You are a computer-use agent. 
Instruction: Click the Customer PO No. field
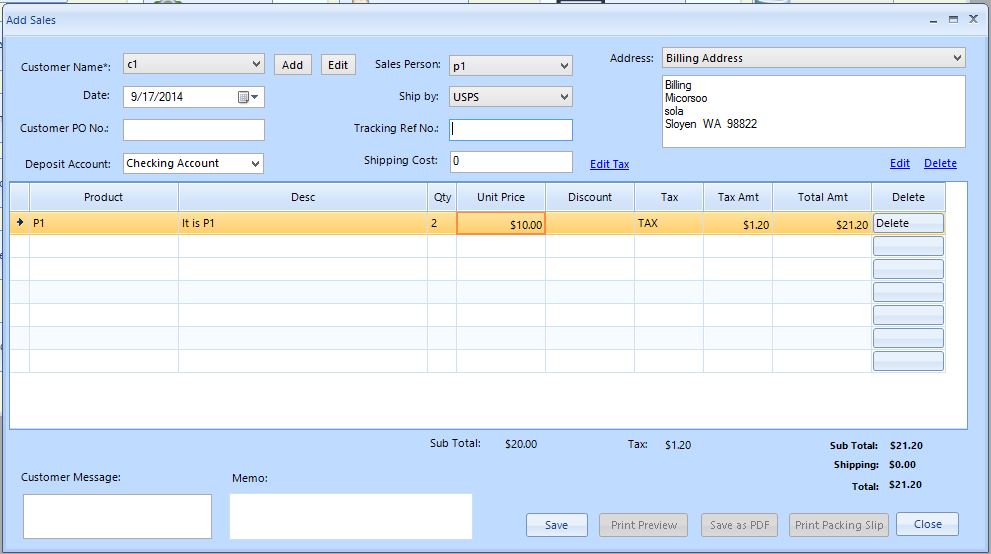coord(194,130)
